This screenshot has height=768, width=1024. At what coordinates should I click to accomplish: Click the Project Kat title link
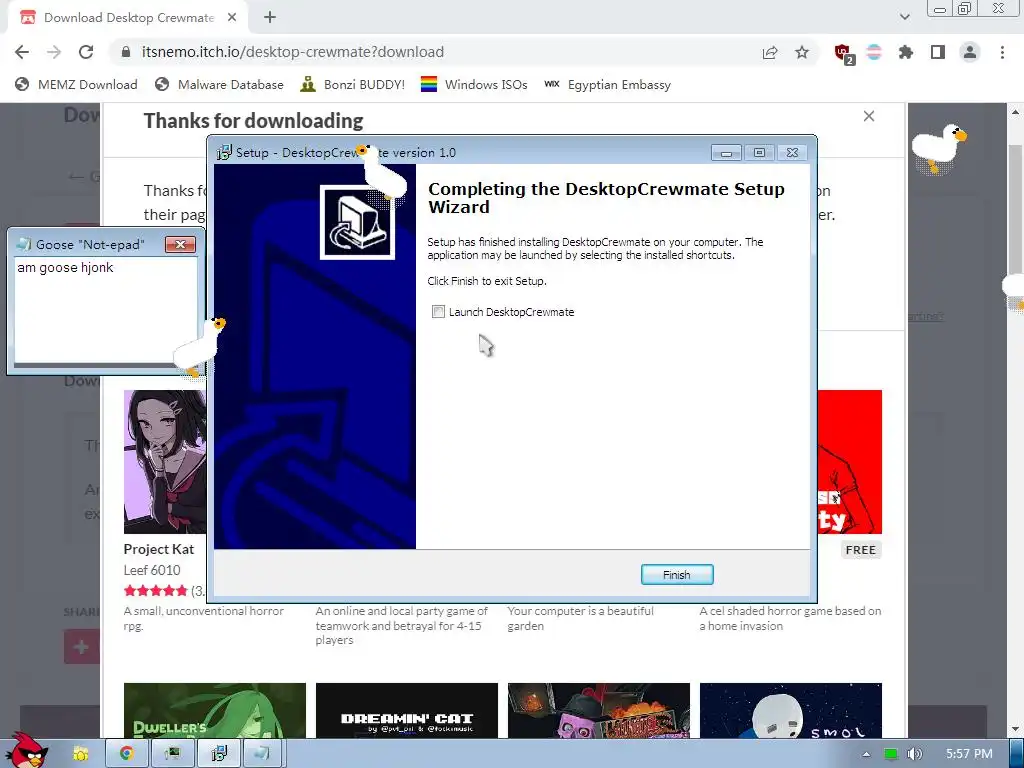(159, 549)
